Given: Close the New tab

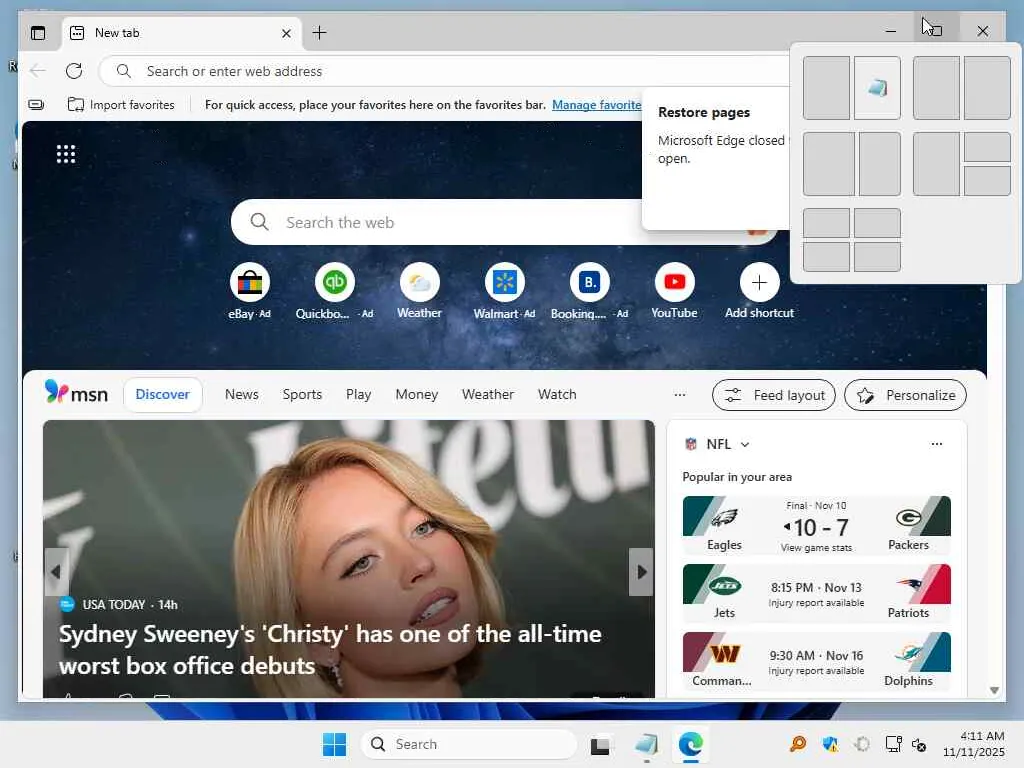Looking at the screenshot, I should click(286, 33).
